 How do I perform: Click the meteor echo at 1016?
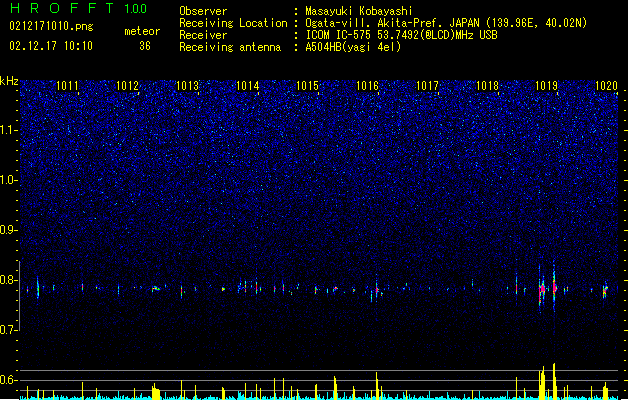click(377, 288)
